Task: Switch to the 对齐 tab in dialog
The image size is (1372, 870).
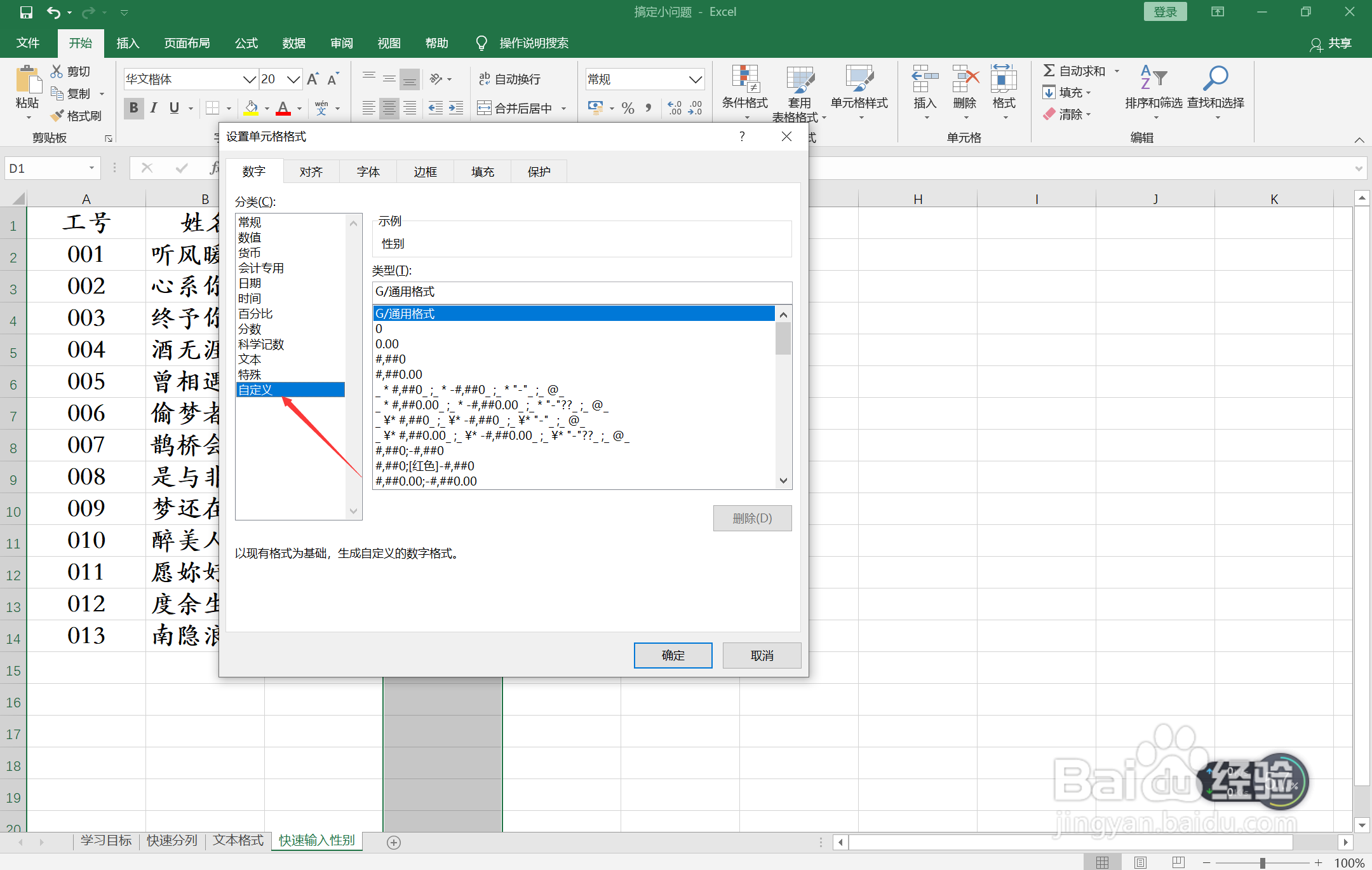Action: click(x=311, y=172)
